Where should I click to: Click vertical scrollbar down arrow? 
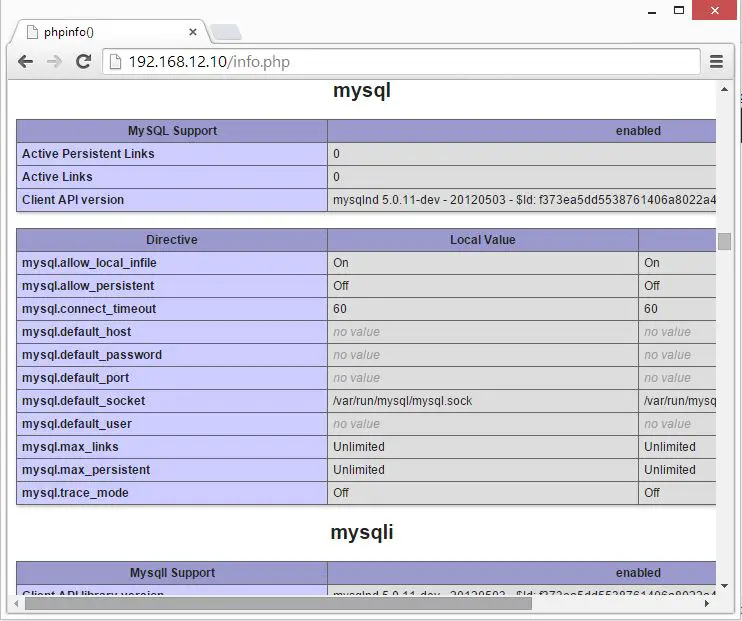(x=724, y=586)
